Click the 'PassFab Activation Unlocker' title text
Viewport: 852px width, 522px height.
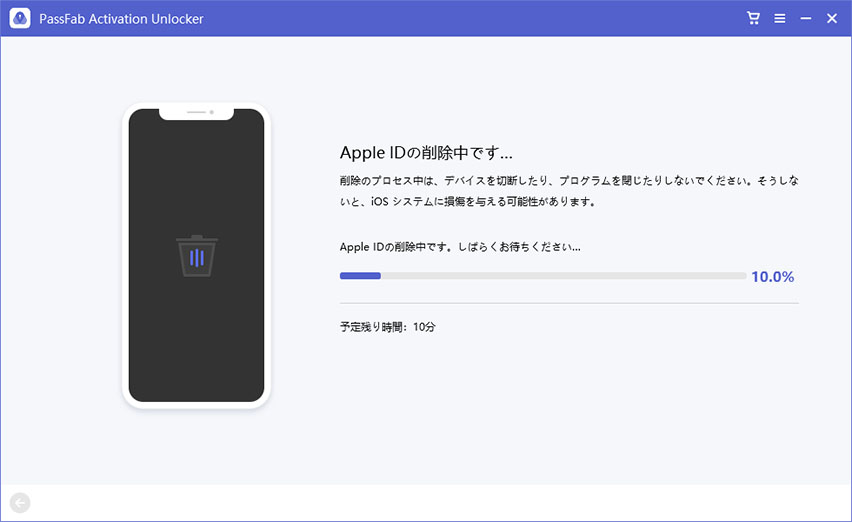[121, 19]
